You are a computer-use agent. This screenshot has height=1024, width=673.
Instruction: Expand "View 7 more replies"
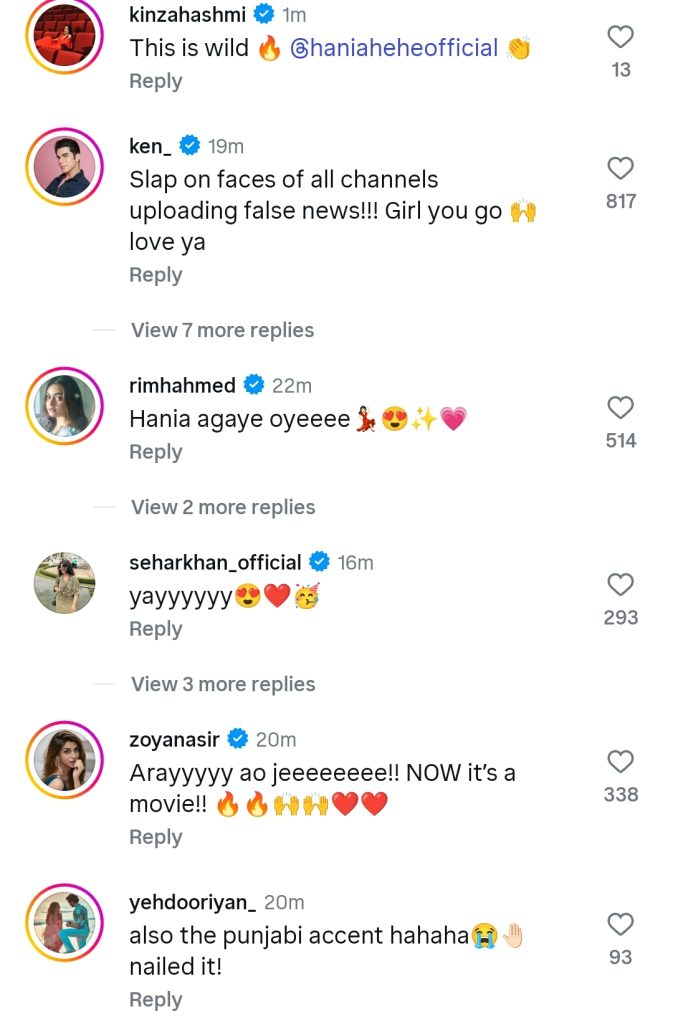tap(222, 330)
